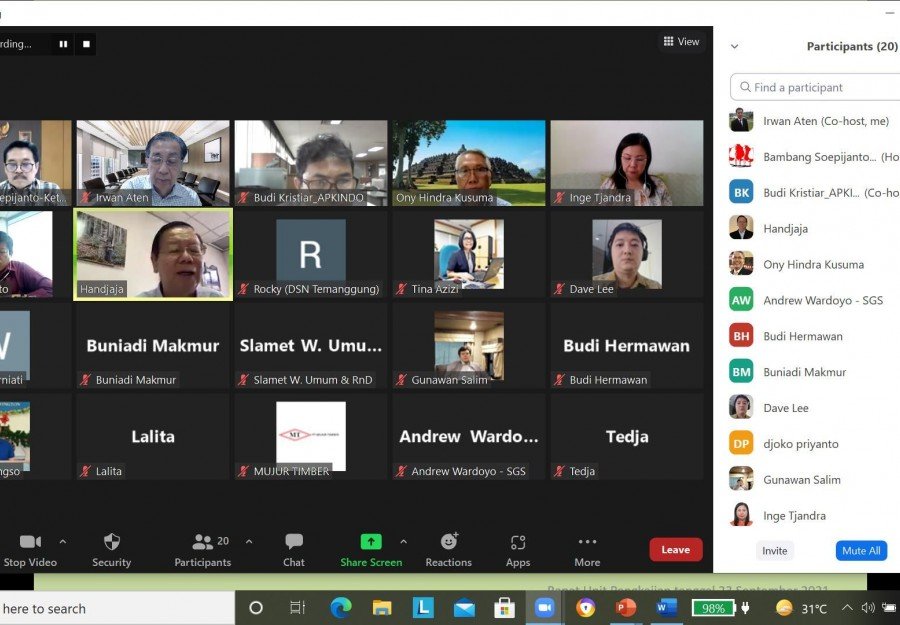Stop the recording with square button
Viewport: 900px width, 625px height.
click(x=86, y=44)
